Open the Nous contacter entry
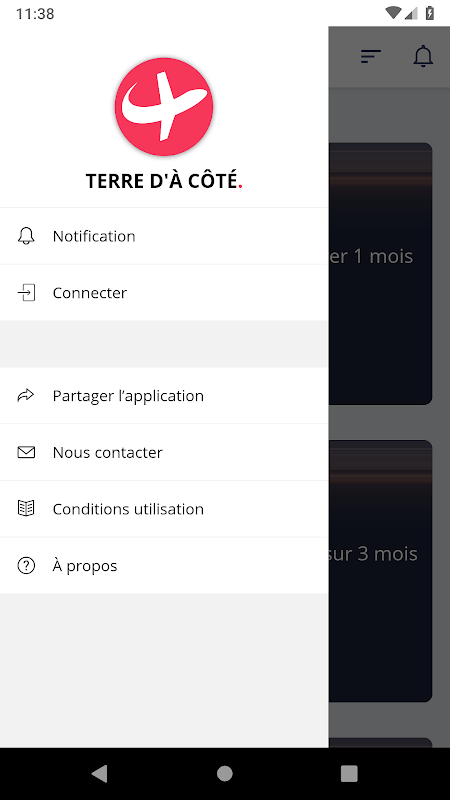 (x=164, y=452)
